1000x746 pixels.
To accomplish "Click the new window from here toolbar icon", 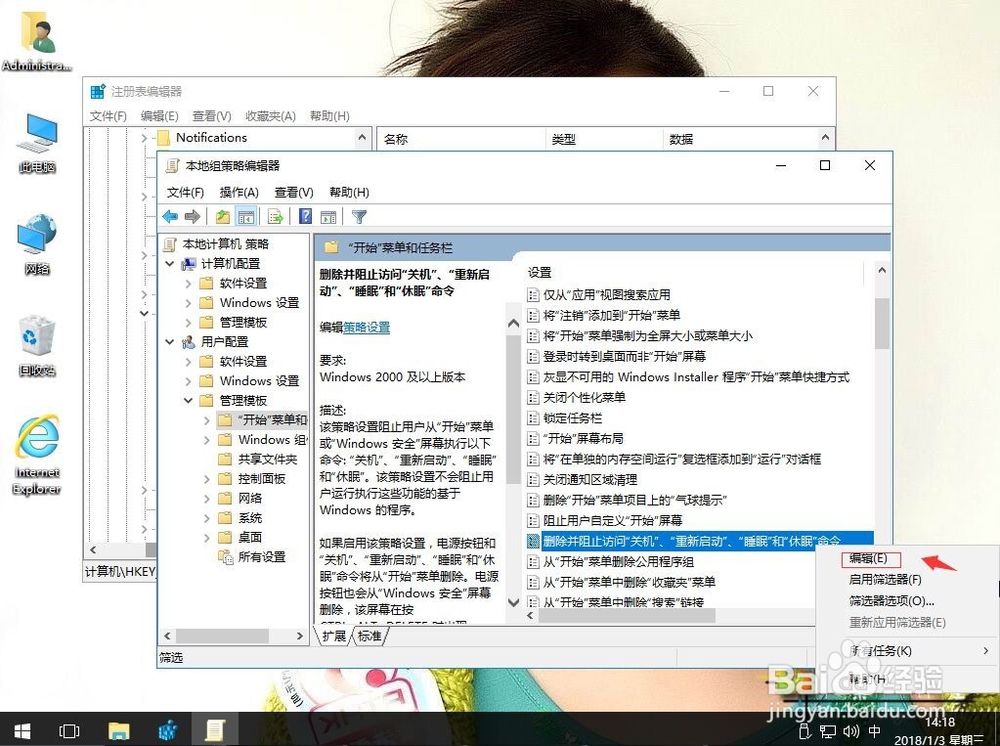I will click(x=328, y=215).
